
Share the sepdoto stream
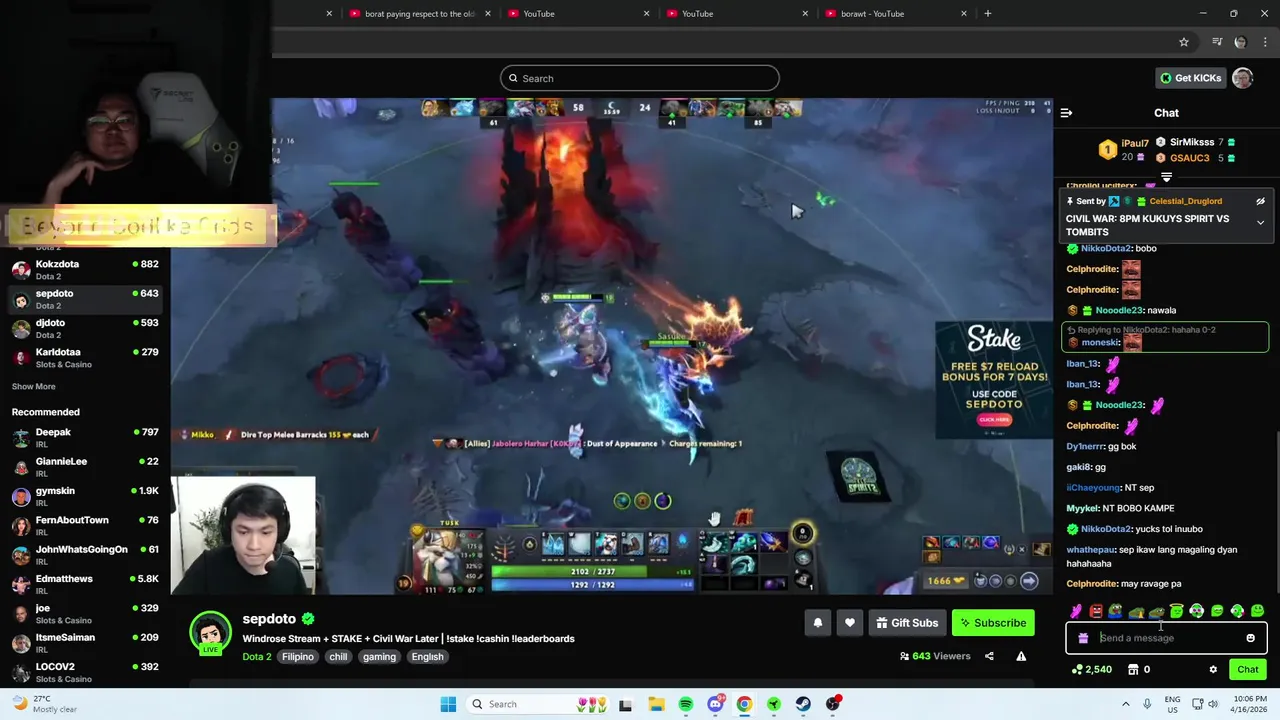(x=989, y=656)
